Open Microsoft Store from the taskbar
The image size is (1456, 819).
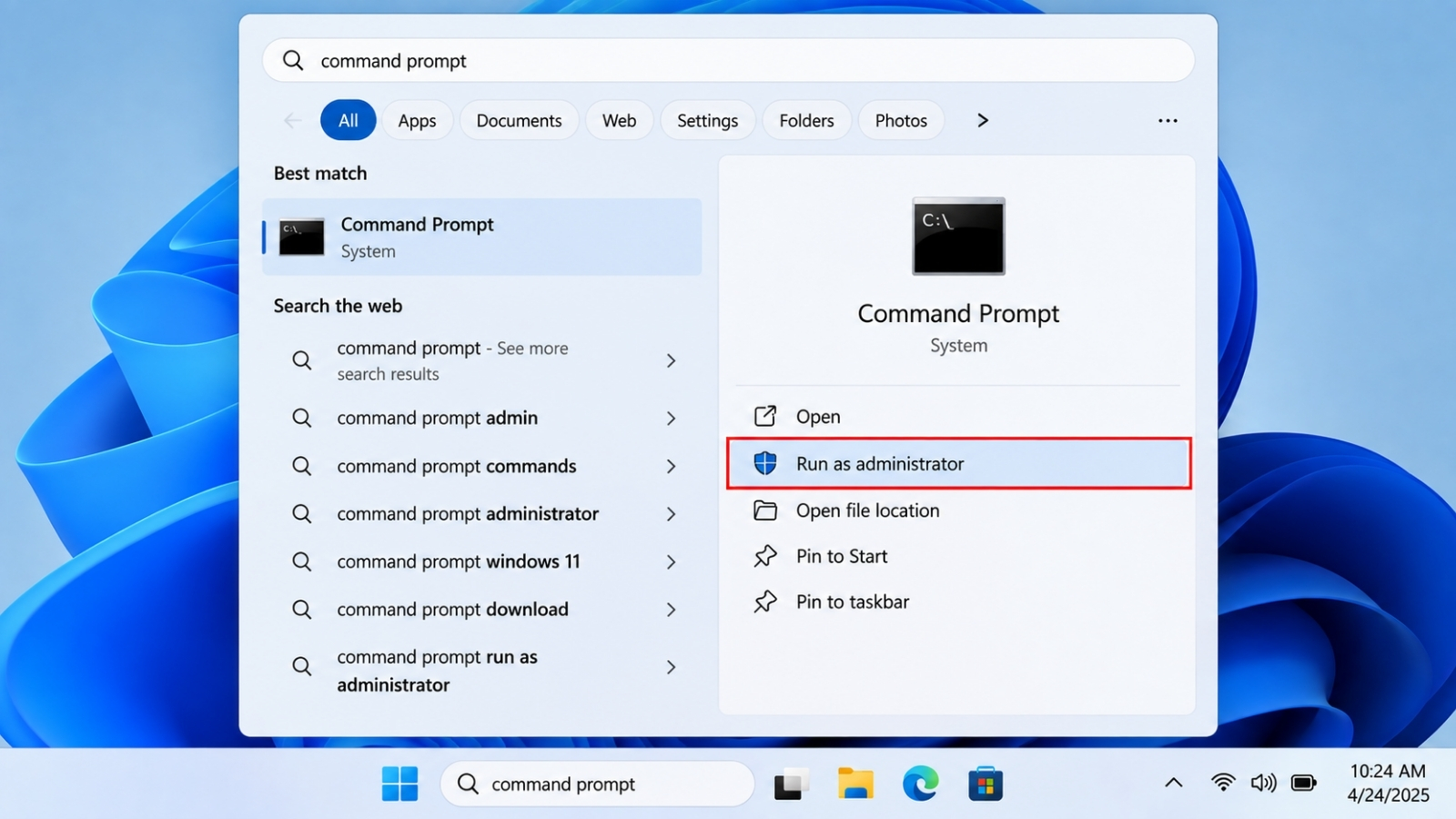[986, 784]
